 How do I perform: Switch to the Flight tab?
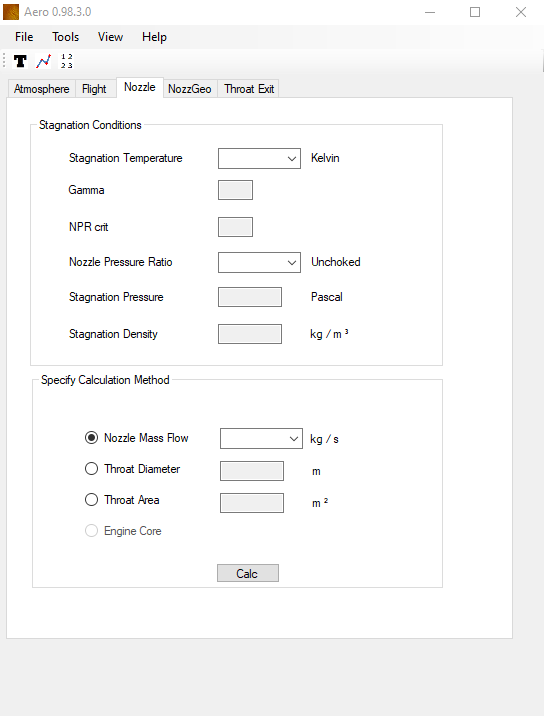94,89
